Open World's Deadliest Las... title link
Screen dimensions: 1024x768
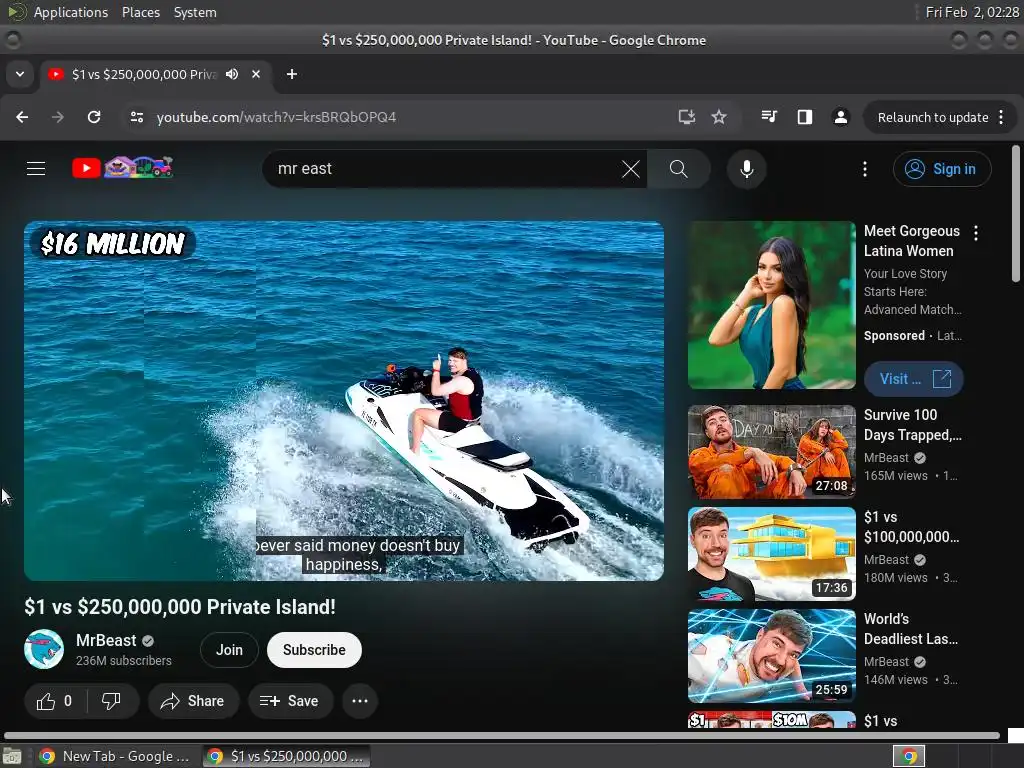(x=910, y=629)
